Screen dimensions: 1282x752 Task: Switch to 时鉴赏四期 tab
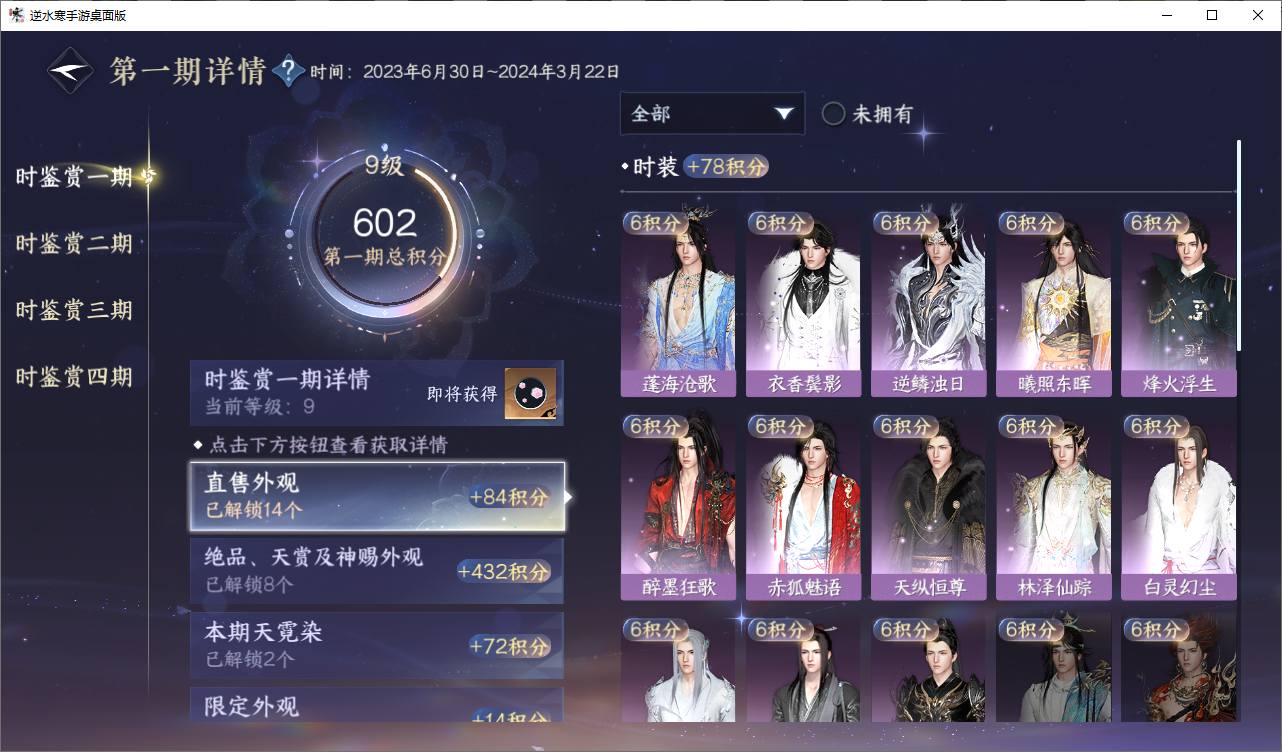(74, 378)
